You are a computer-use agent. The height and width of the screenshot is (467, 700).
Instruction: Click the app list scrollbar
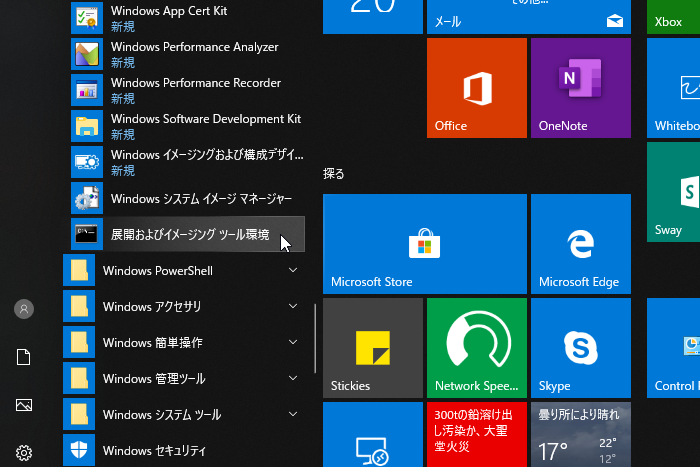[315, 339]
